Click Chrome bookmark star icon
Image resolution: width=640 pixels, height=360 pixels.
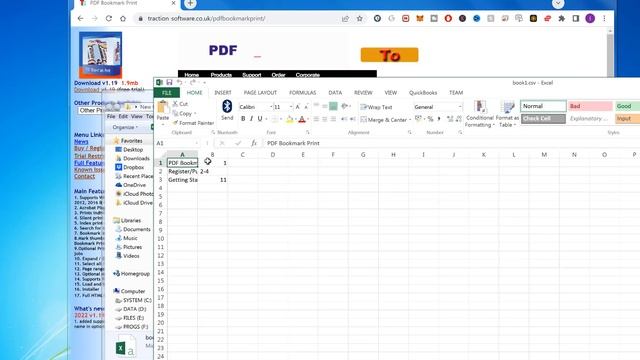pos(360,18)
